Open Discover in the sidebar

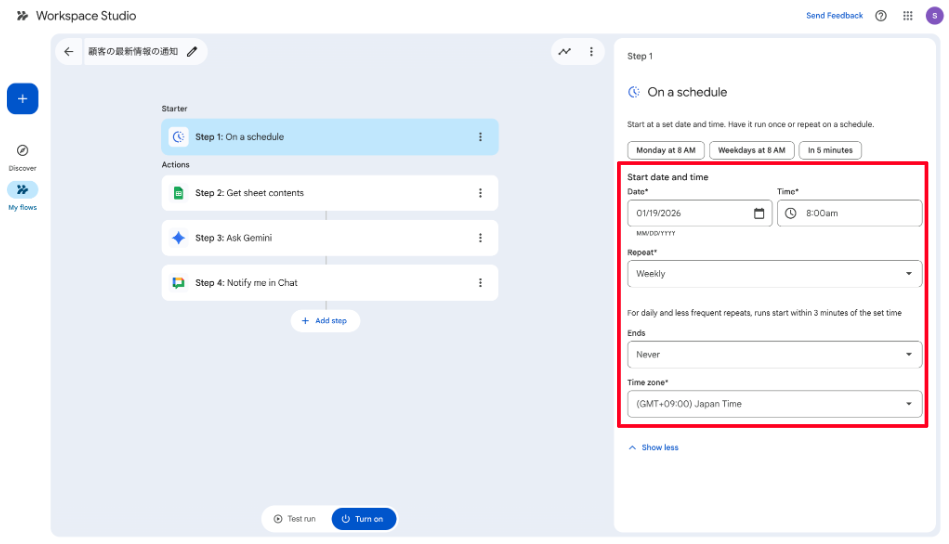pyautogui.click(x=22, y=156)
